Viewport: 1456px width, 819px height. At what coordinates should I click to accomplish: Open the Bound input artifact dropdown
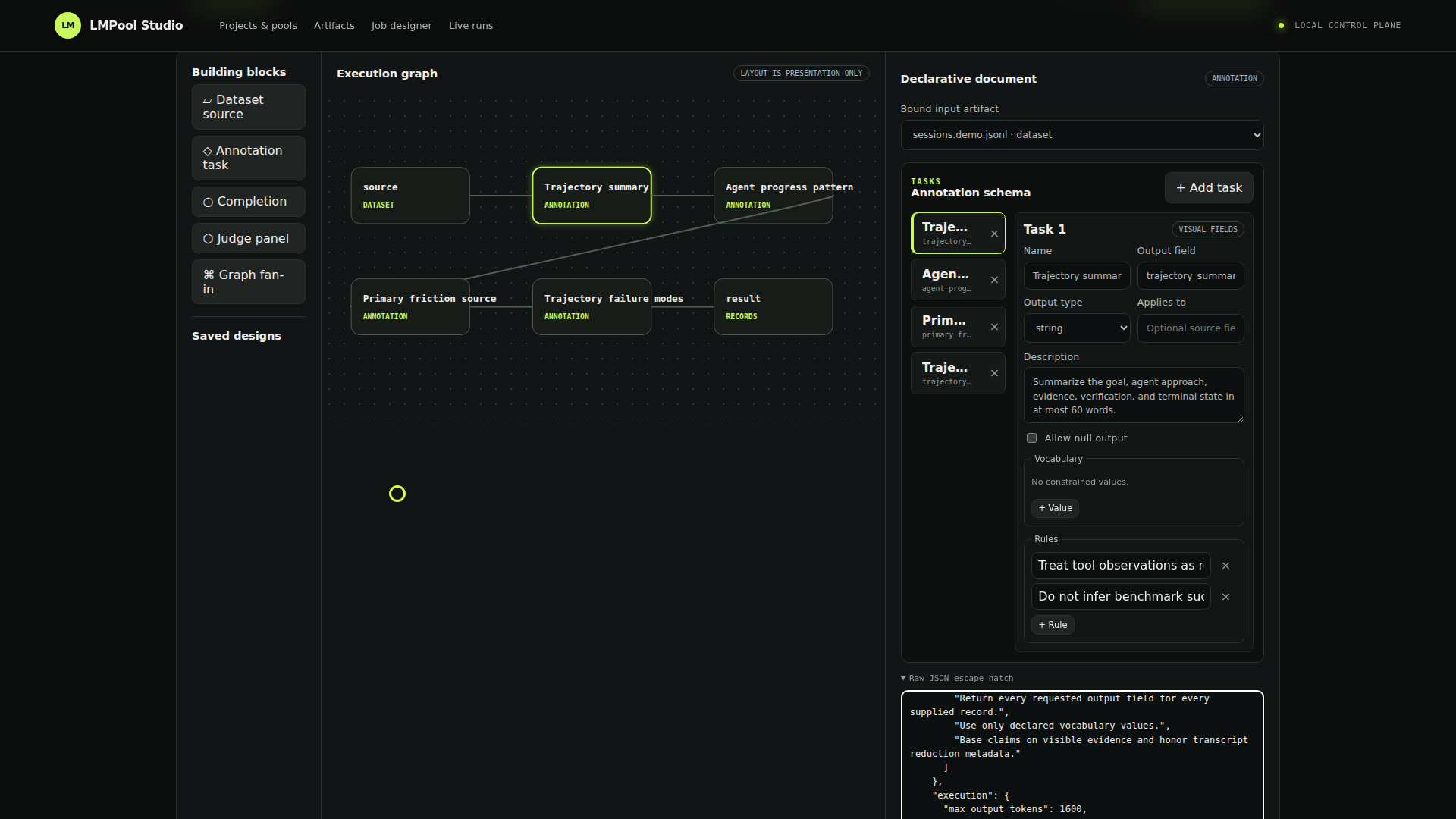[1081, 135]
